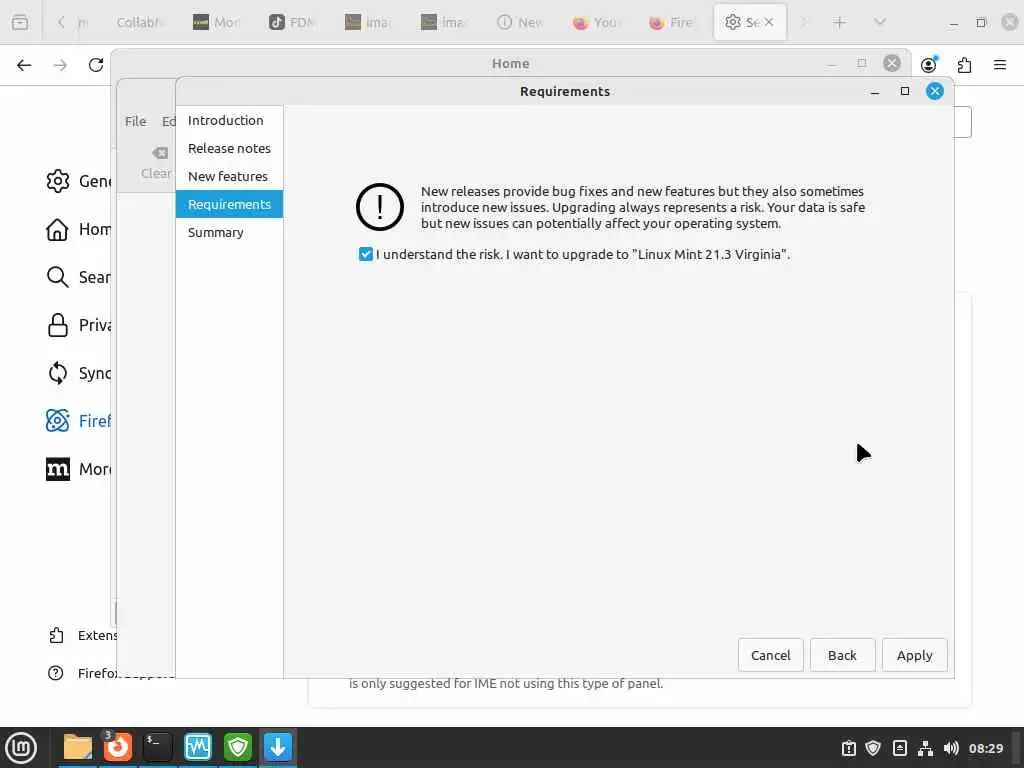Open a new Firefox tab
Image resolution: width=1024 pixels, height=768 pixels.
(839, 23)
